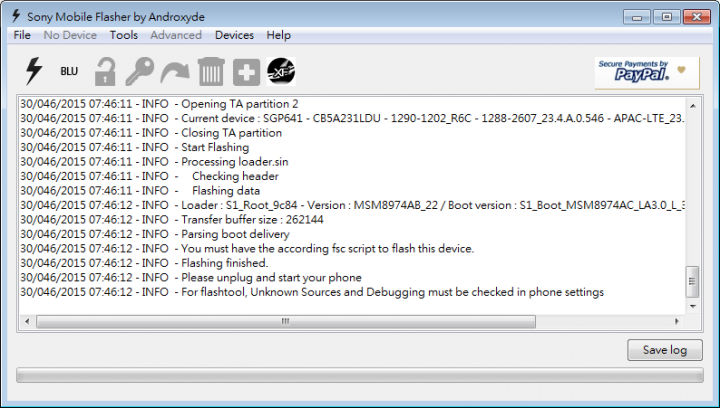Screen dimensions: 720x408
Task: Click the plus sign icon in toolbar
Action: [246, 72]
